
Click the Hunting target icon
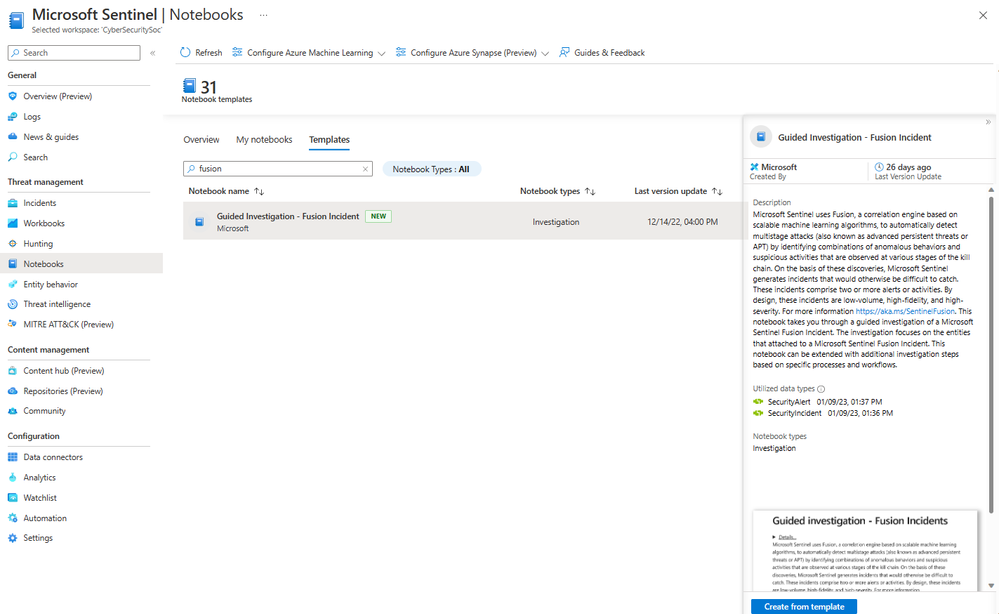tap(13, 244)
